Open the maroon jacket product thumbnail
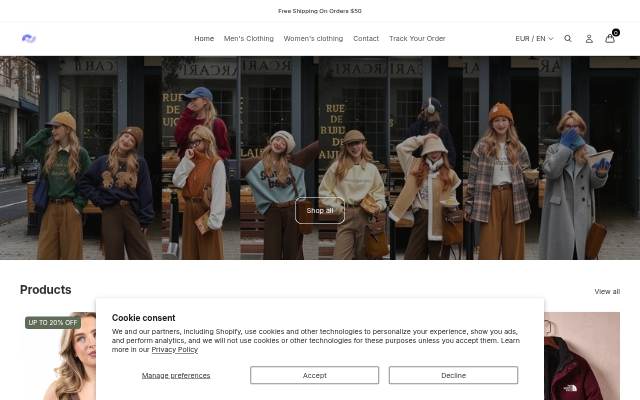The width and height of the screenshot is (640, 400). [582, 356]
